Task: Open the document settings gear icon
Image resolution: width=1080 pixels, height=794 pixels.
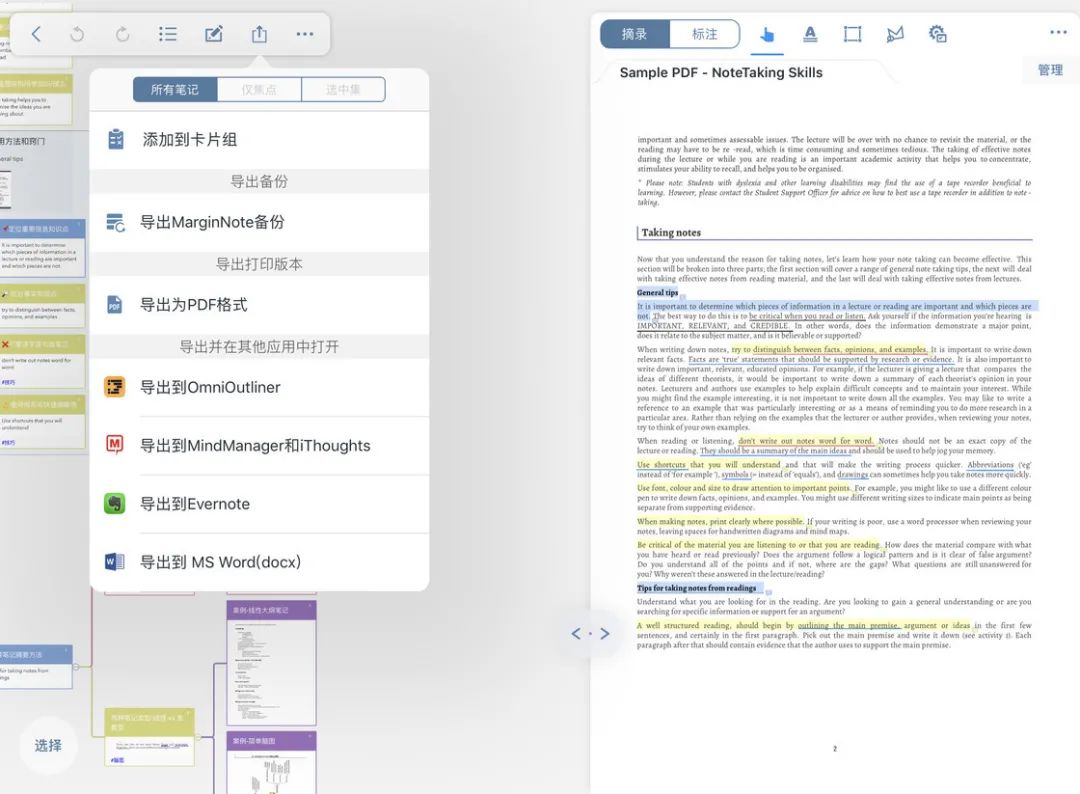Action: (x=937, y=34)
